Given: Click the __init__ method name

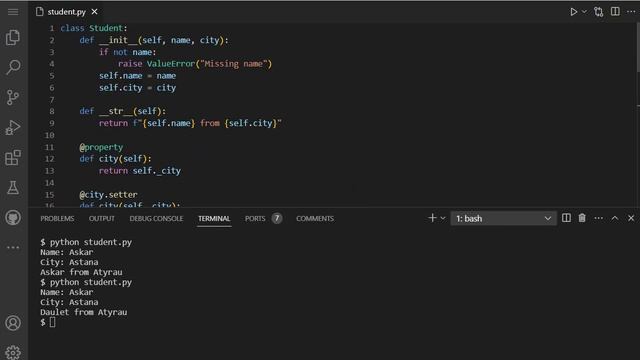Looking at the screenshot, I should pos(118,40).
